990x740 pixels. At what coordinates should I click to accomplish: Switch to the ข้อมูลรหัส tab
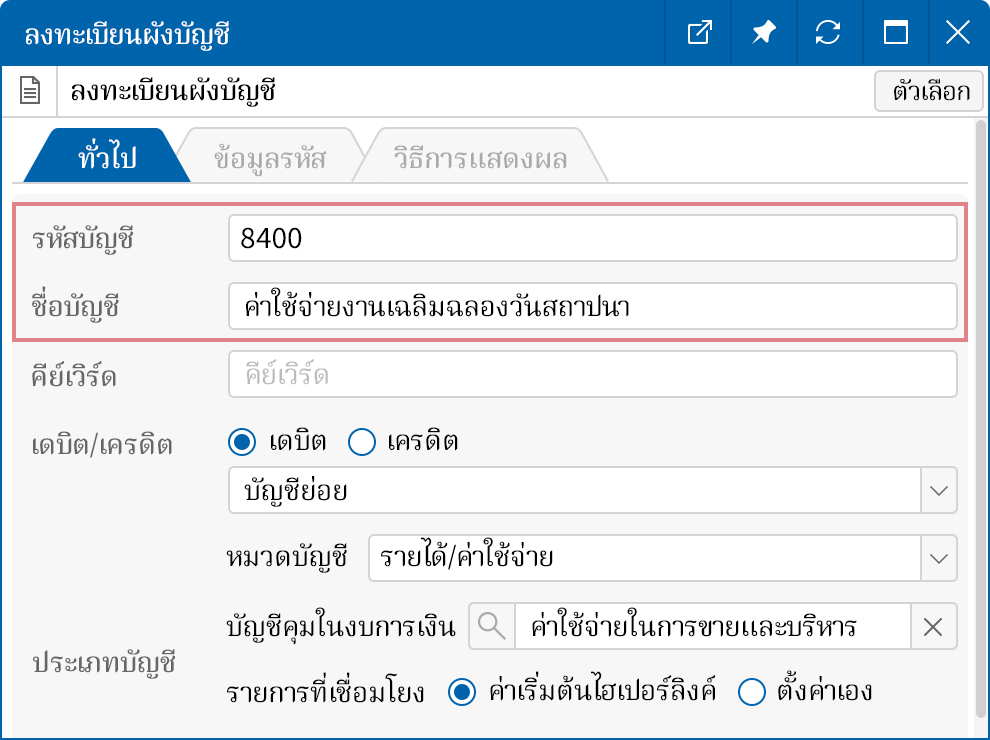coord(270,159)
